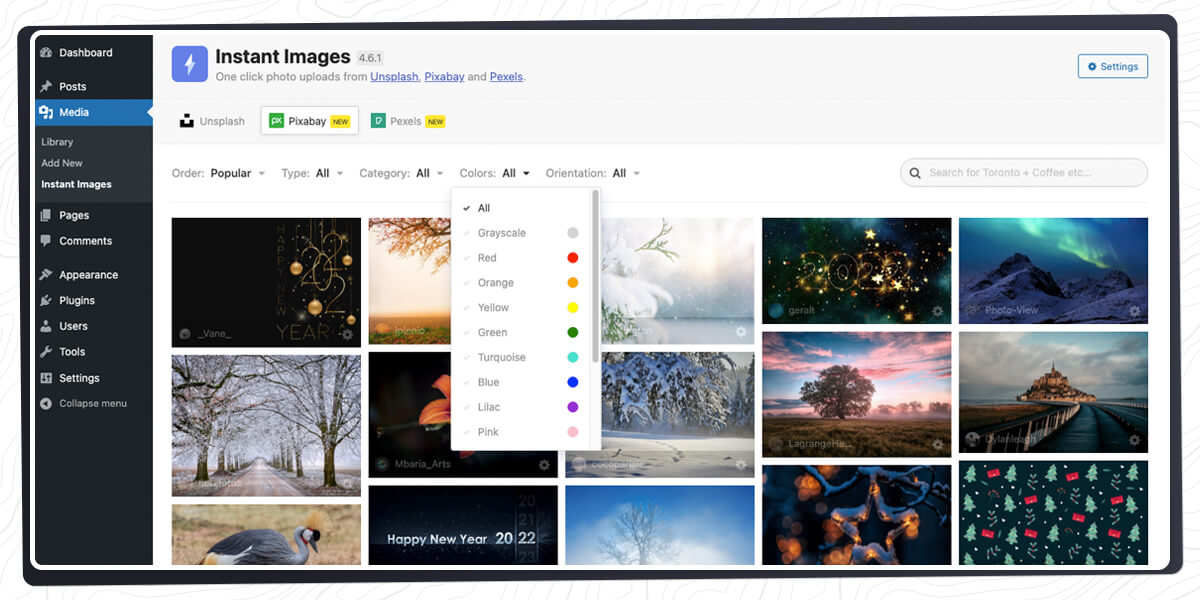The width and height of the screenshot is (1200, 600).
Task: Open the Category: All dropdown
Action: [401, 173]
